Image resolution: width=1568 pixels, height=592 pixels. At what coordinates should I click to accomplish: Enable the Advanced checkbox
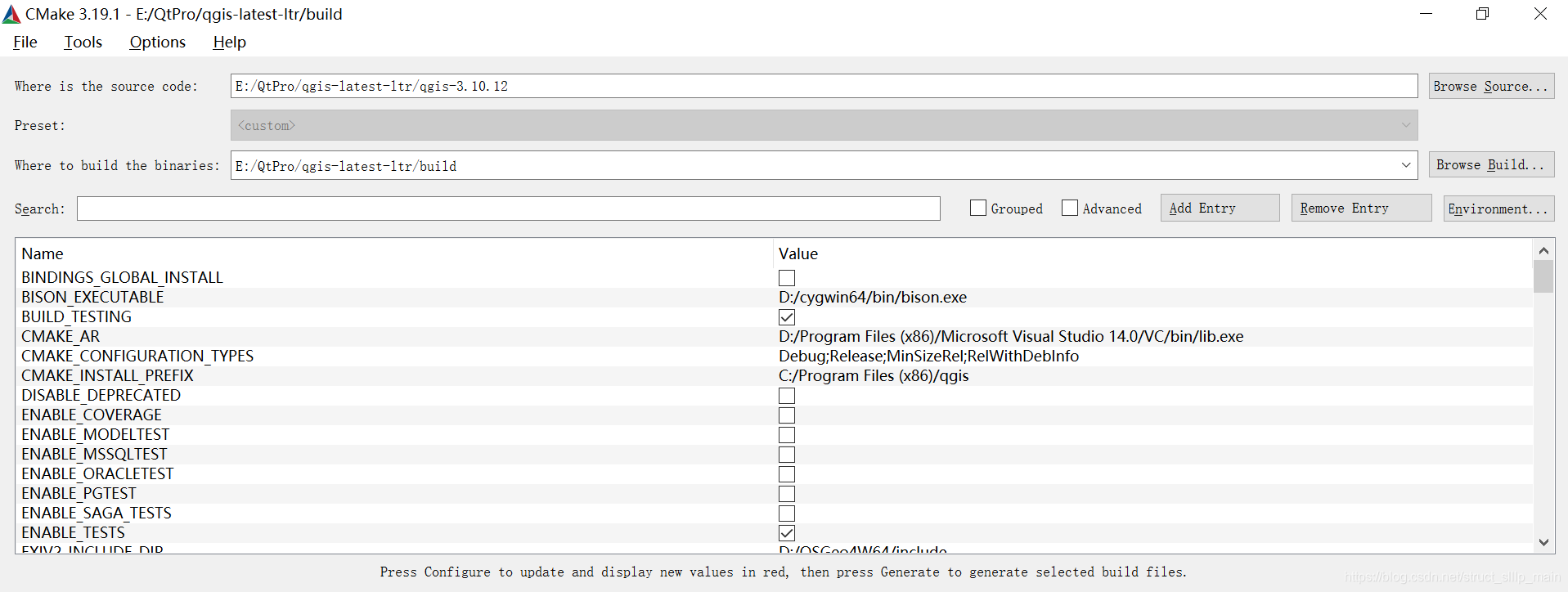click(x=1070, y=208)
